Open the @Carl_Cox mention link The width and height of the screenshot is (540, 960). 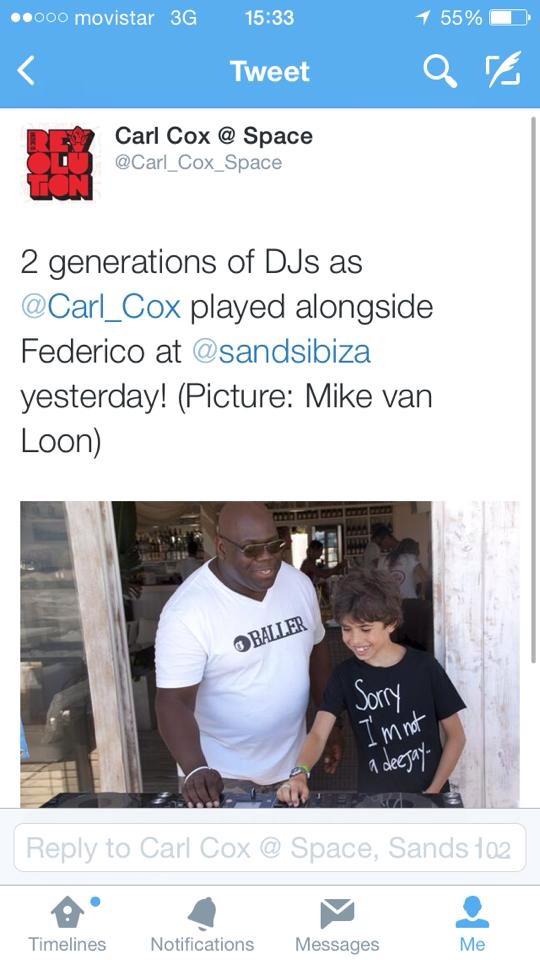(x=101, y=307)
